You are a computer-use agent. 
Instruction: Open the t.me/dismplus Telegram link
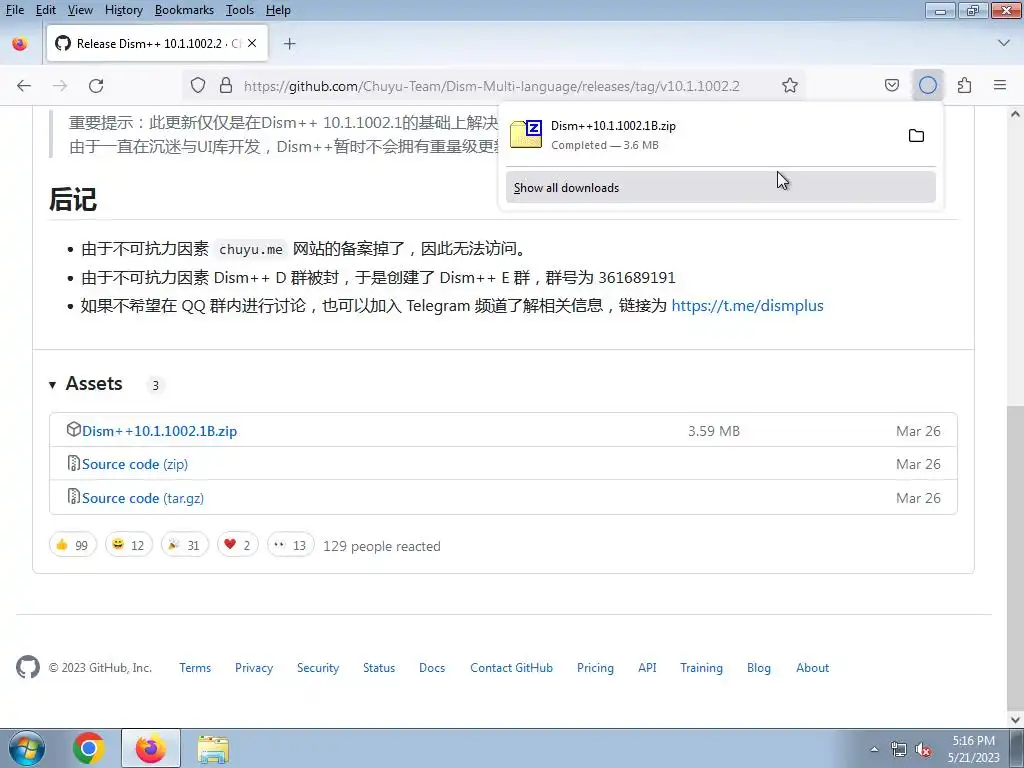(x=747, y=306)
